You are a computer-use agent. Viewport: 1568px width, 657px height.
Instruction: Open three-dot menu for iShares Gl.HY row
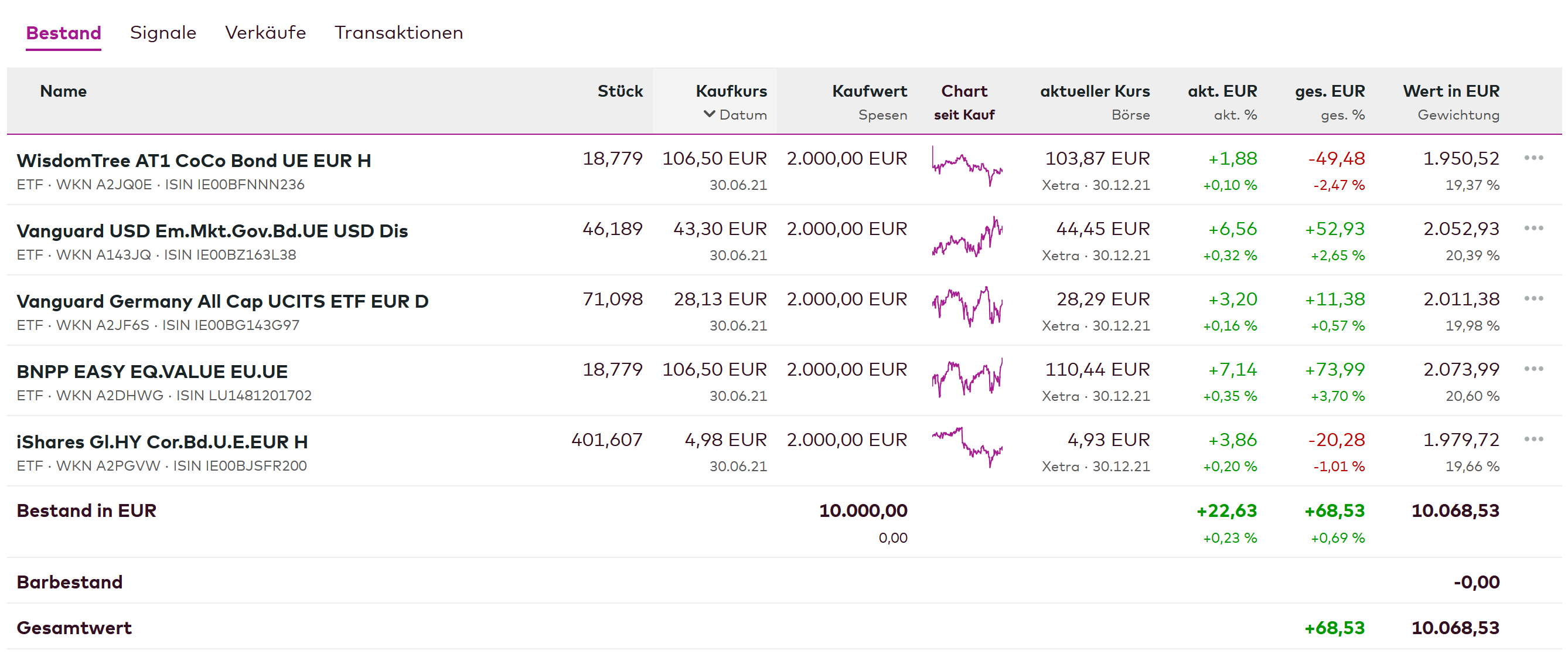coord(1533,440)
